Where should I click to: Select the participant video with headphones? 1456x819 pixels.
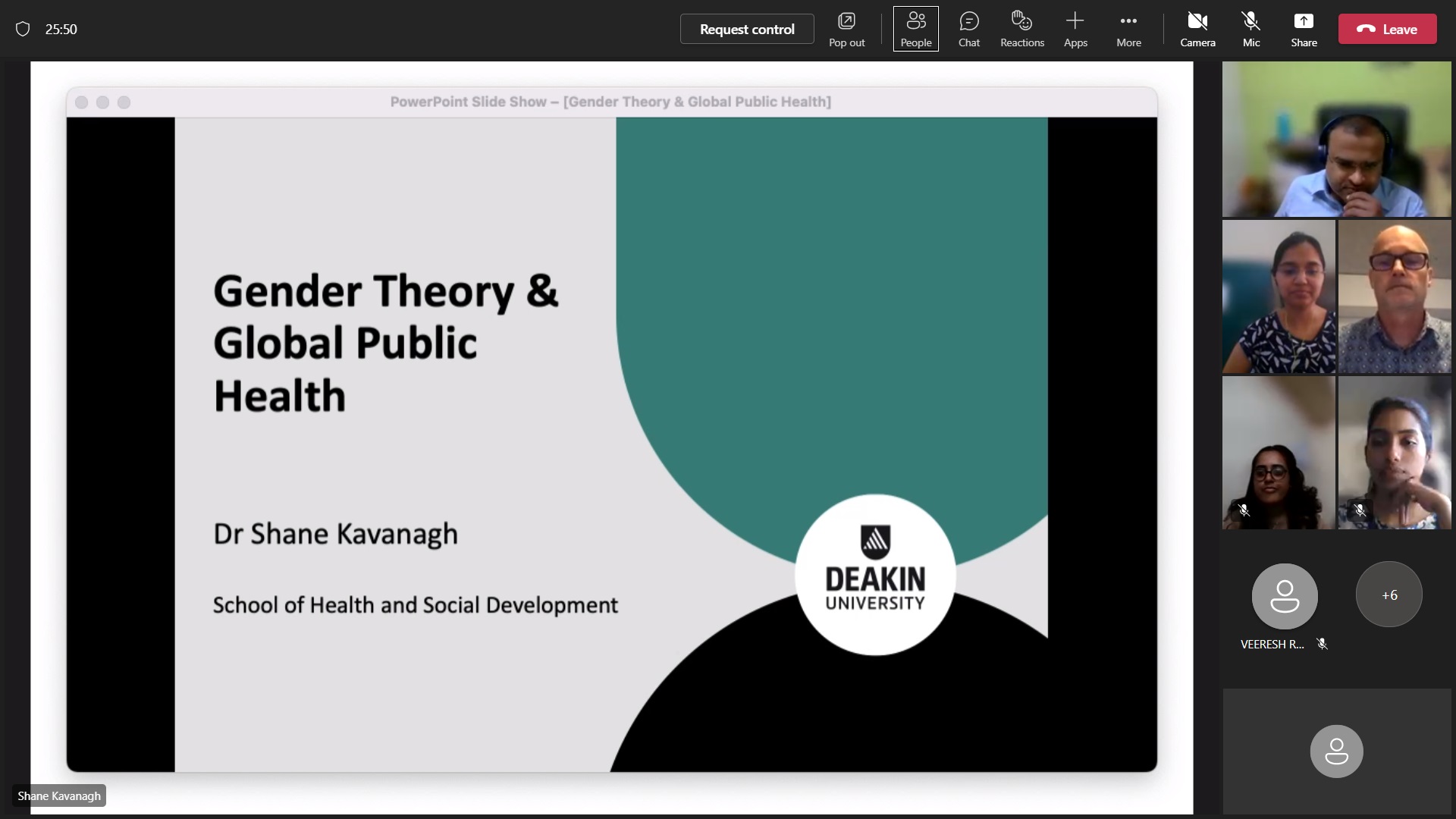click(x=1336, y=140)
